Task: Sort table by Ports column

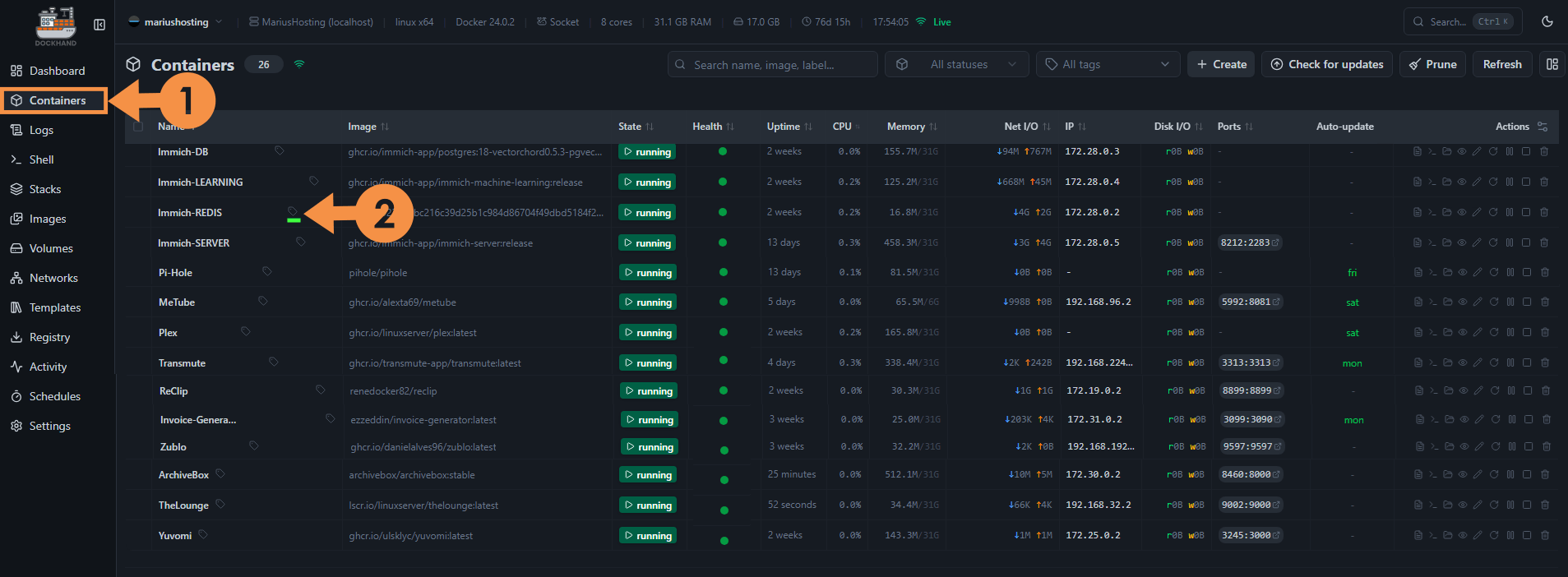Action: [1235, 127]
